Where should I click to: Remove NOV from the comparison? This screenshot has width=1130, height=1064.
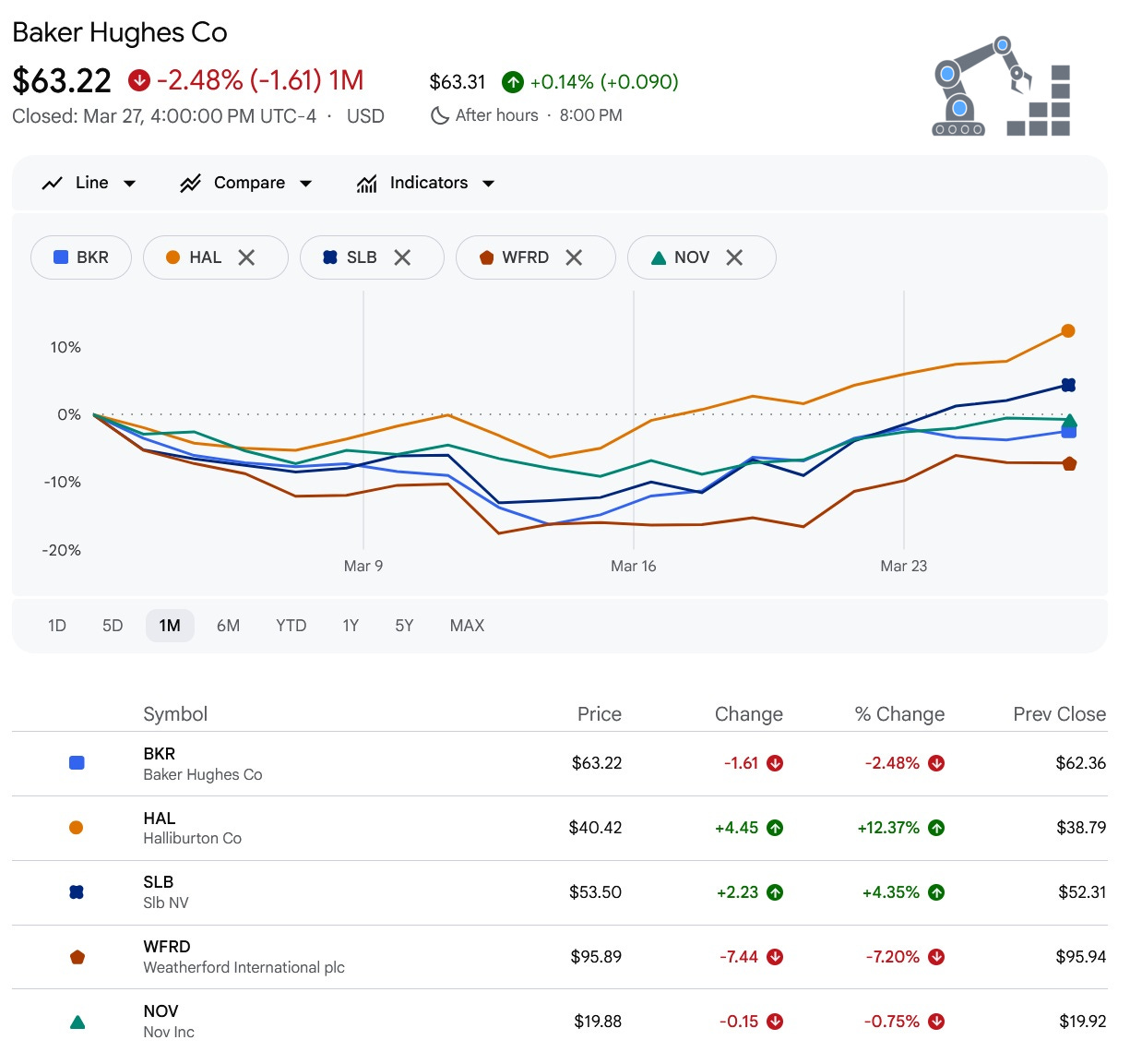point(734,257)
